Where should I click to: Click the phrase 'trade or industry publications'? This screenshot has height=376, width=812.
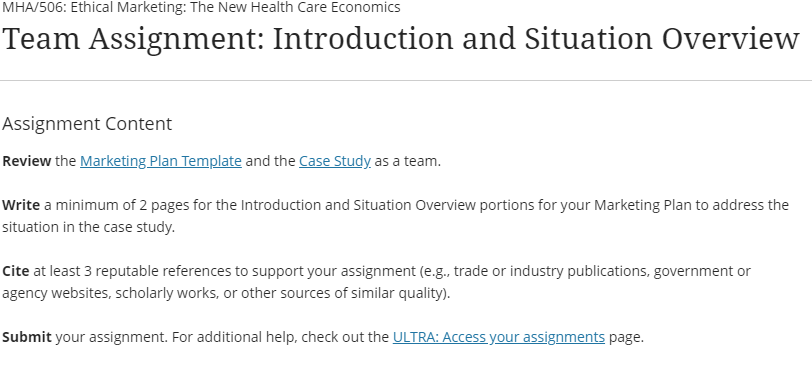[x=552, y=271]
